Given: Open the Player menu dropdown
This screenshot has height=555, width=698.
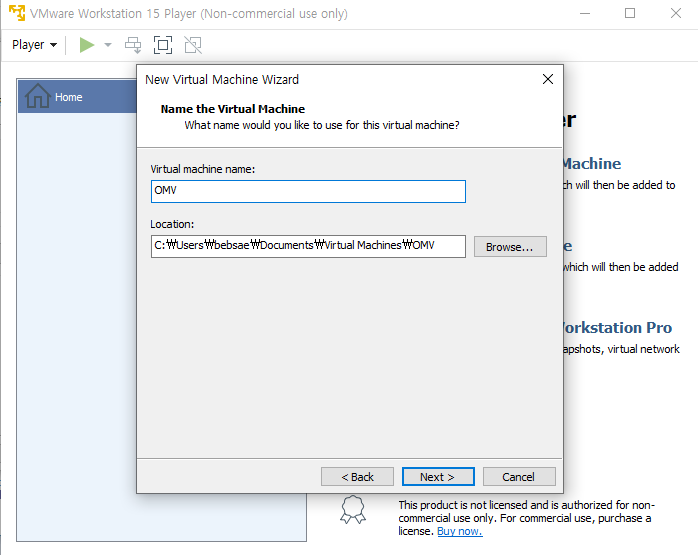Looking at the screenshot, I should pyautogui.click(x=34, y=45).
